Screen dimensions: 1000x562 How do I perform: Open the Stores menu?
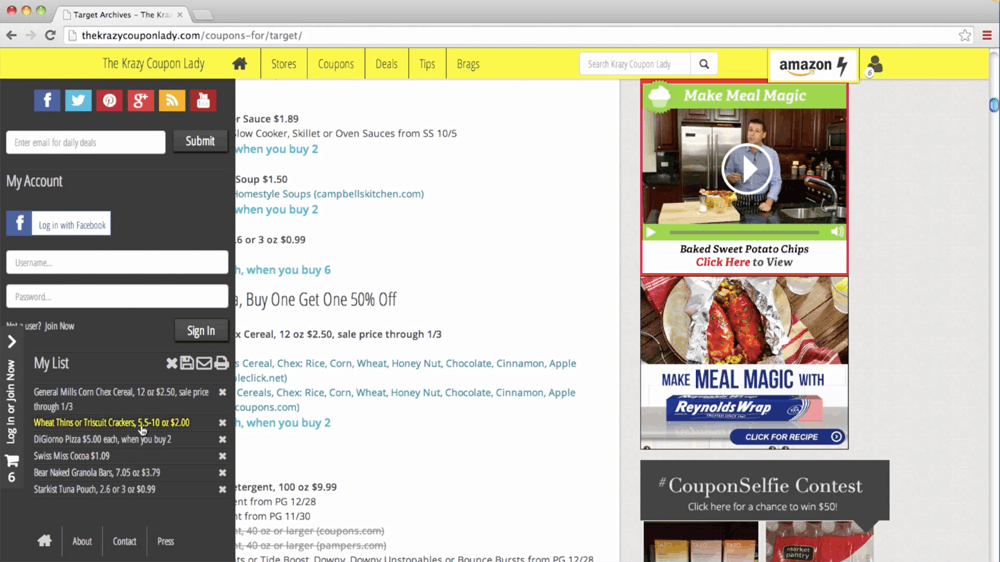tap(284, 64)
